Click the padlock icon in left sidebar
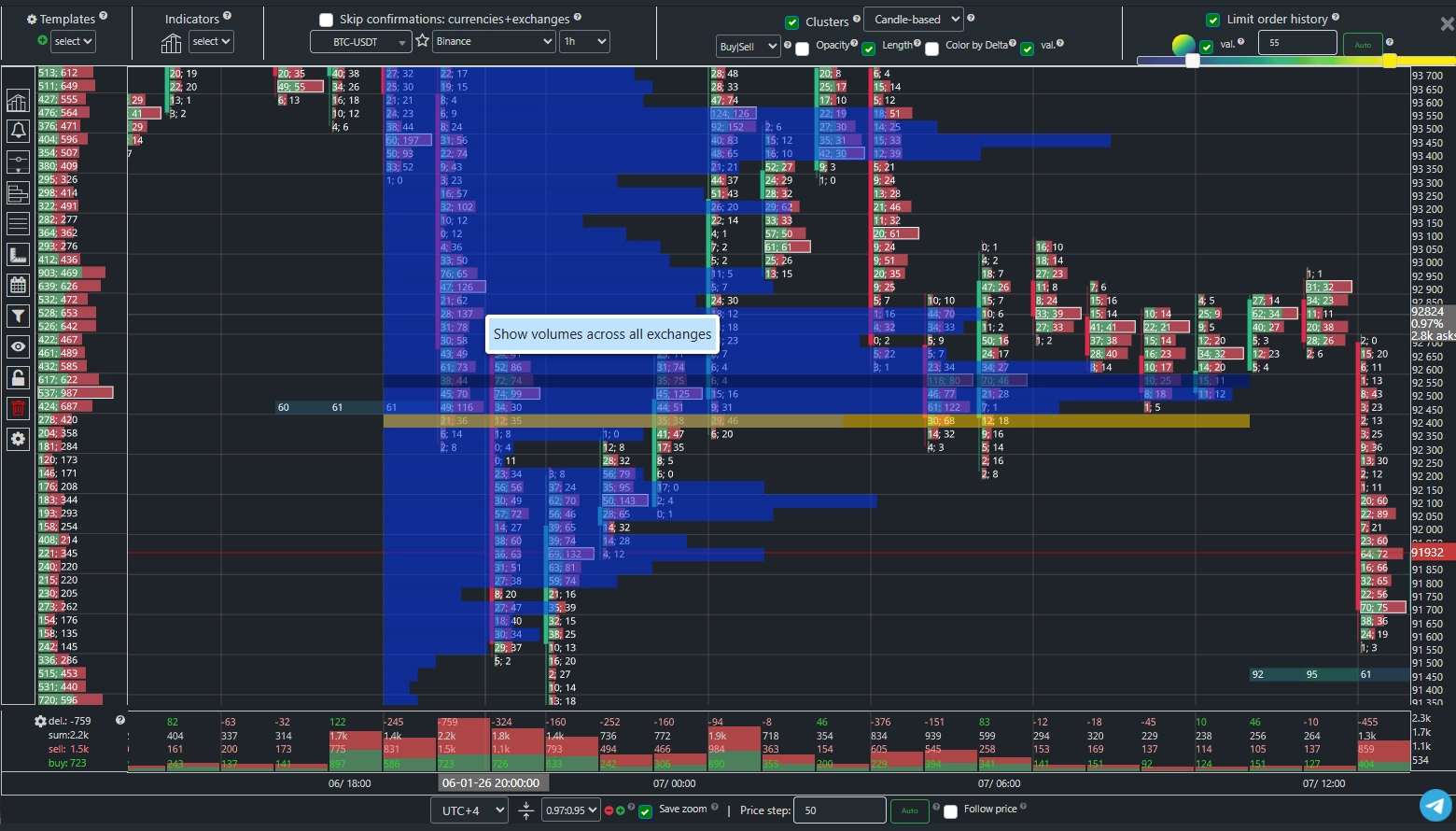The height and width of the screenshot is (831, 1456). pyautogui.click(x=18, y=377)
